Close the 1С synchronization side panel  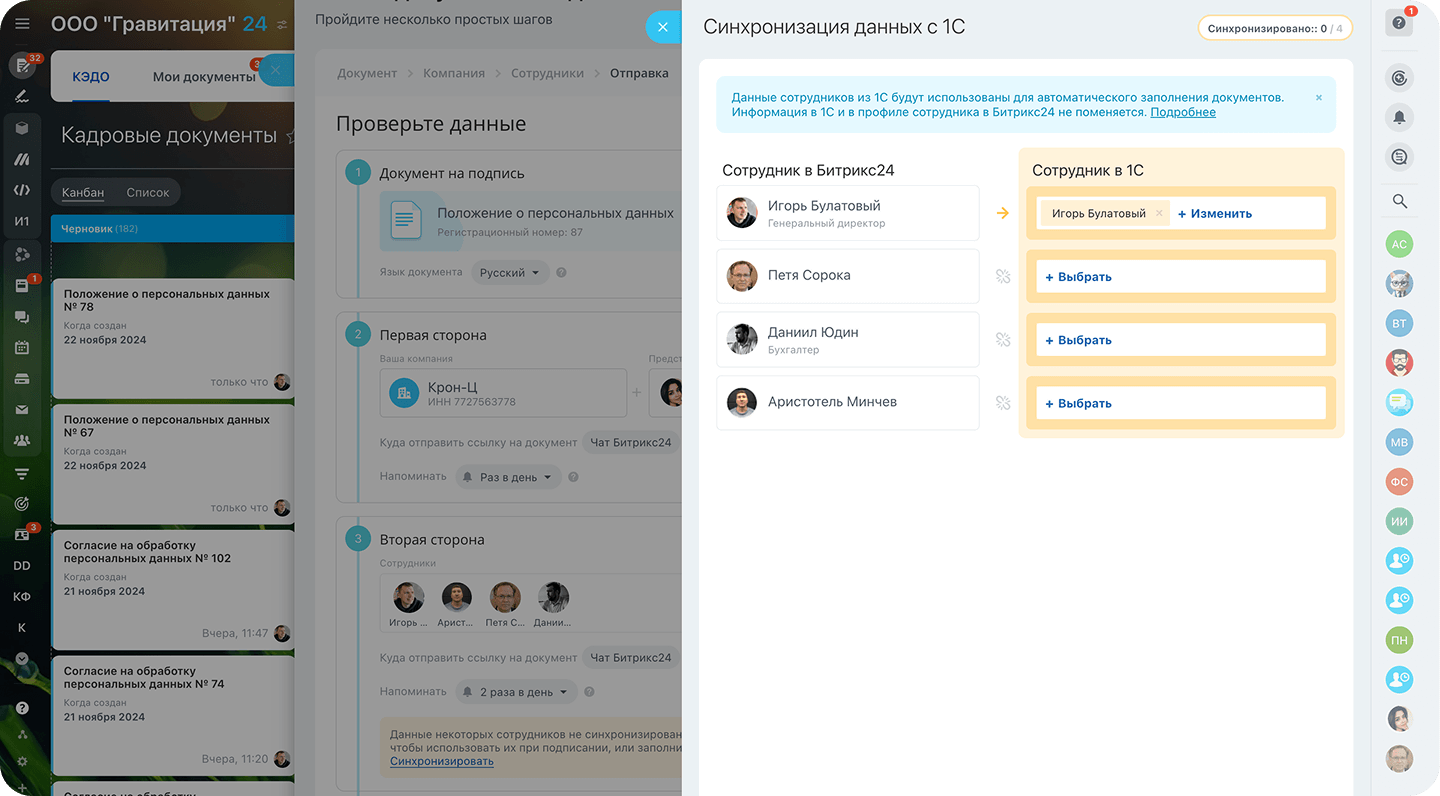pos(663,27)
